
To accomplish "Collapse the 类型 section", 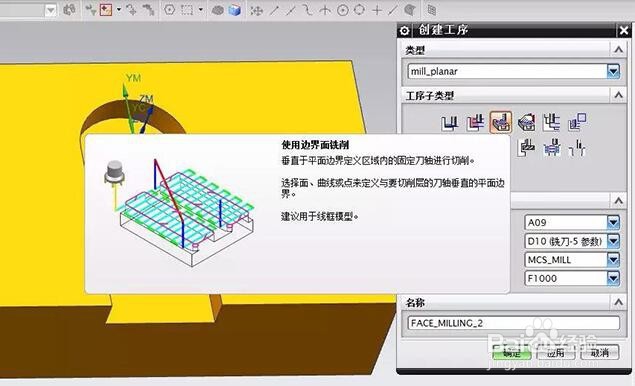I will (618, 50).
